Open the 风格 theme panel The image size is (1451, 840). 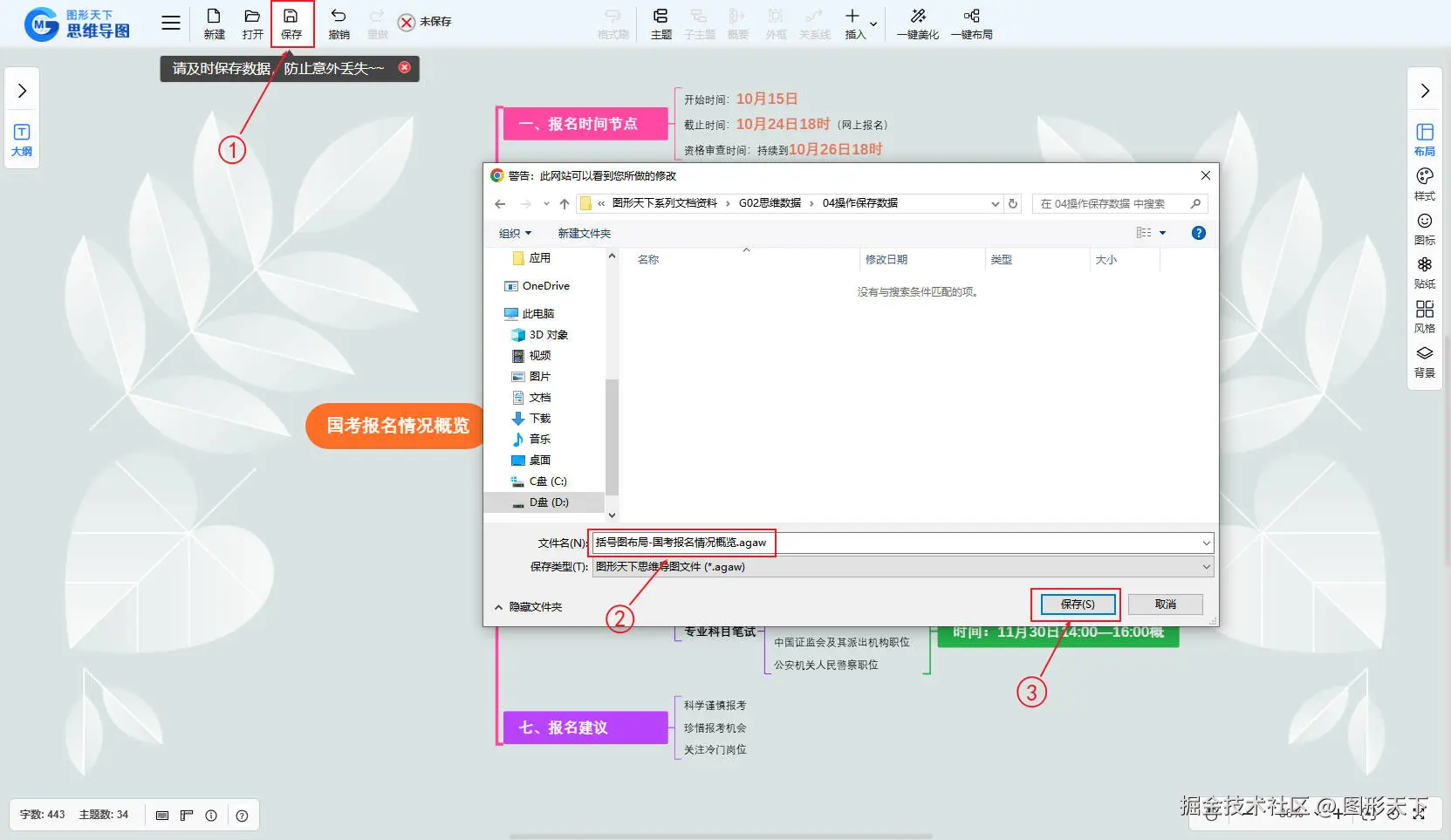click(1424, 317)
